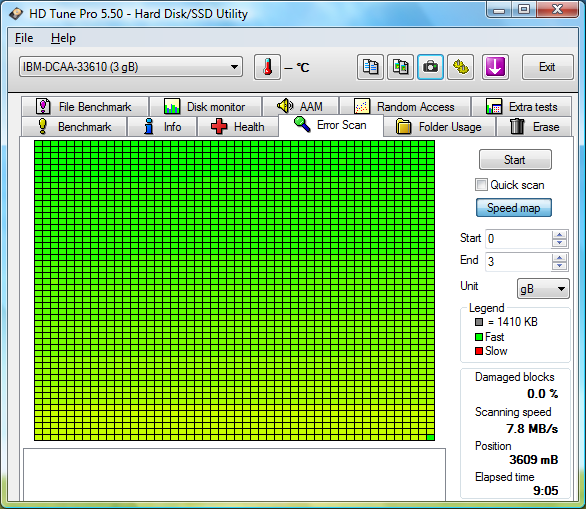Click the 7.8 MB/s scanning speed value
Image resolution: width=586 pixels, height=509 pixels.
point(532,429)
